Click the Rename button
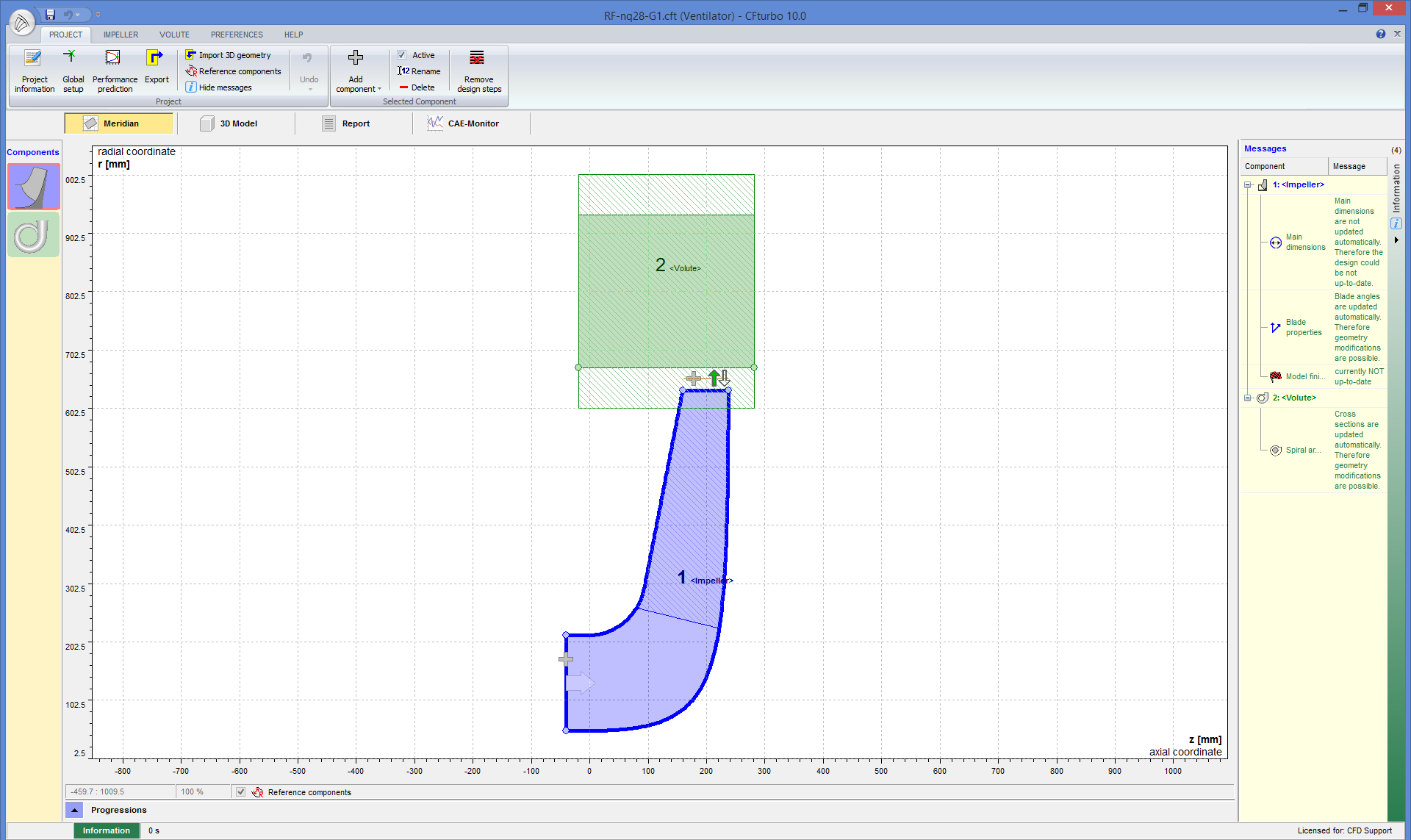This screenshot has width=1411, height=840. point(420,71)
